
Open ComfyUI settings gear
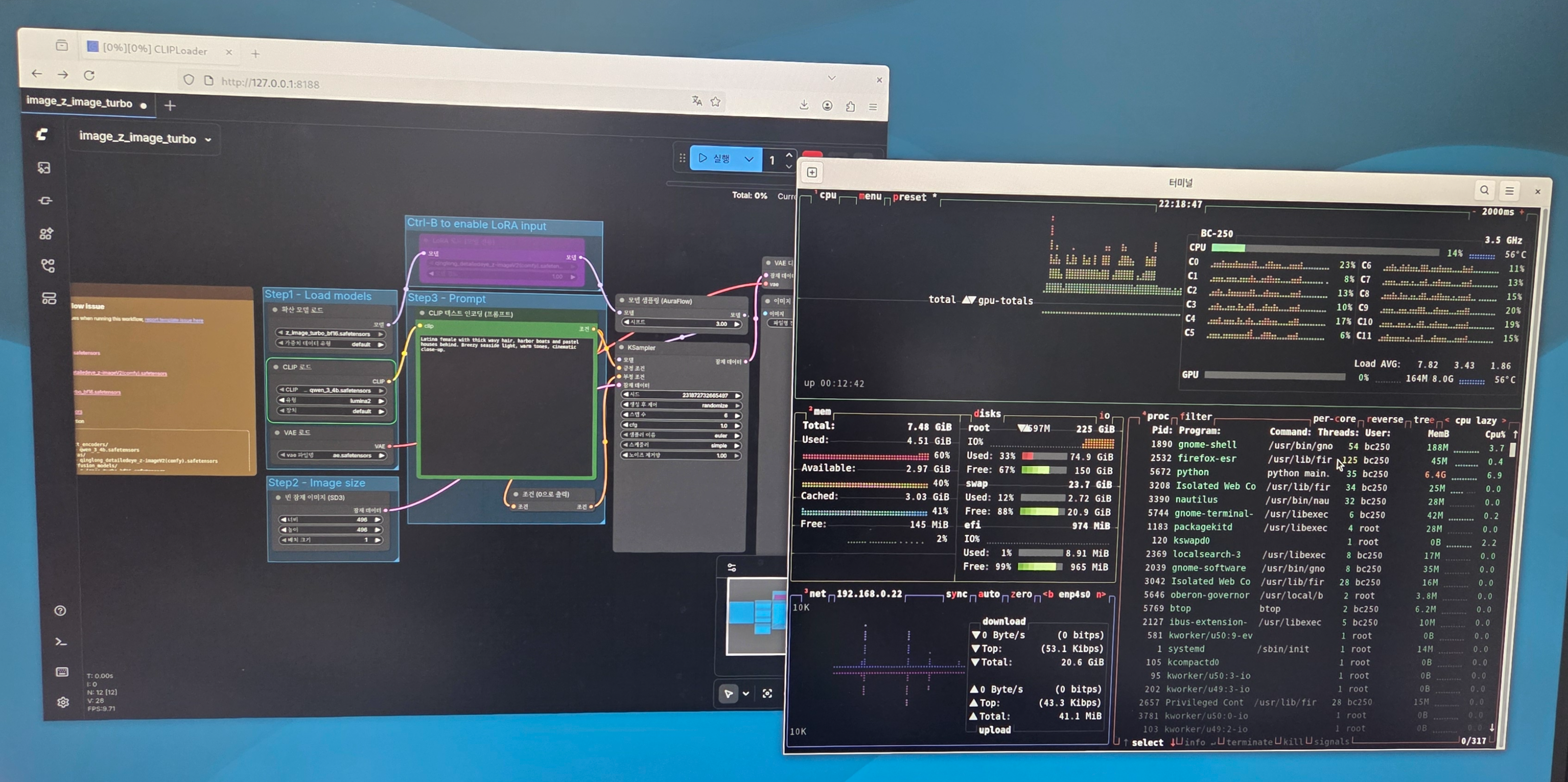(x=63, y=702)
